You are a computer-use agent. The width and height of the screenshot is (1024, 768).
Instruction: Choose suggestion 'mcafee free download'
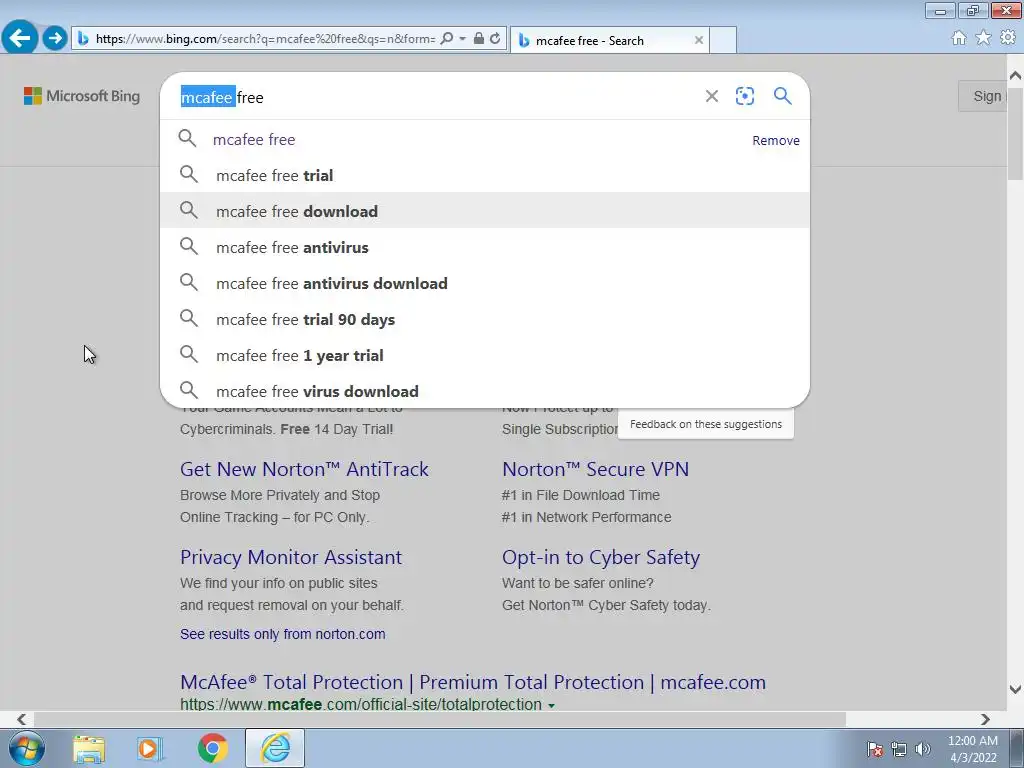[485, 211]
